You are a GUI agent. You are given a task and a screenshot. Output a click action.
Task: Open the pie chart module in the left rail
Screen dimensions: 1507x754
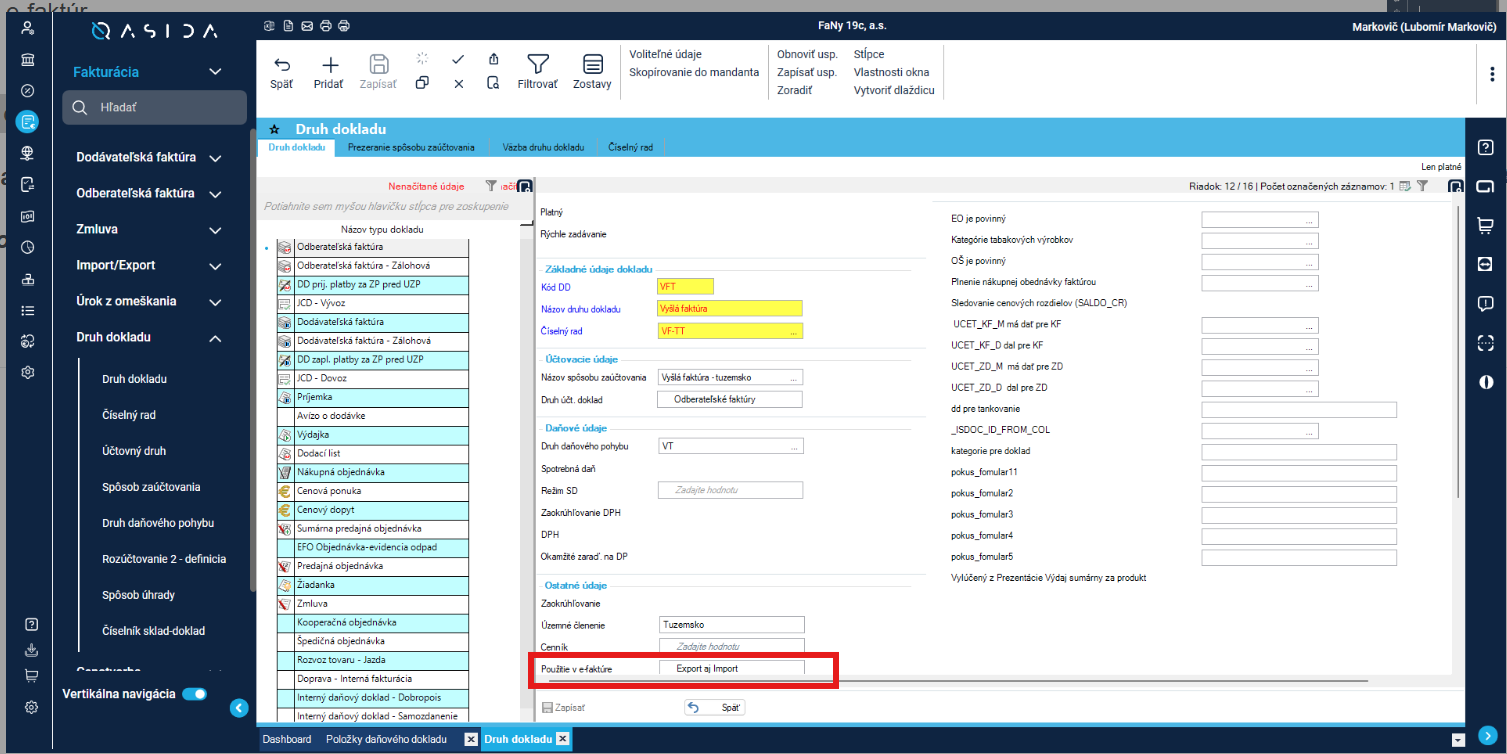tap(28, 247)
